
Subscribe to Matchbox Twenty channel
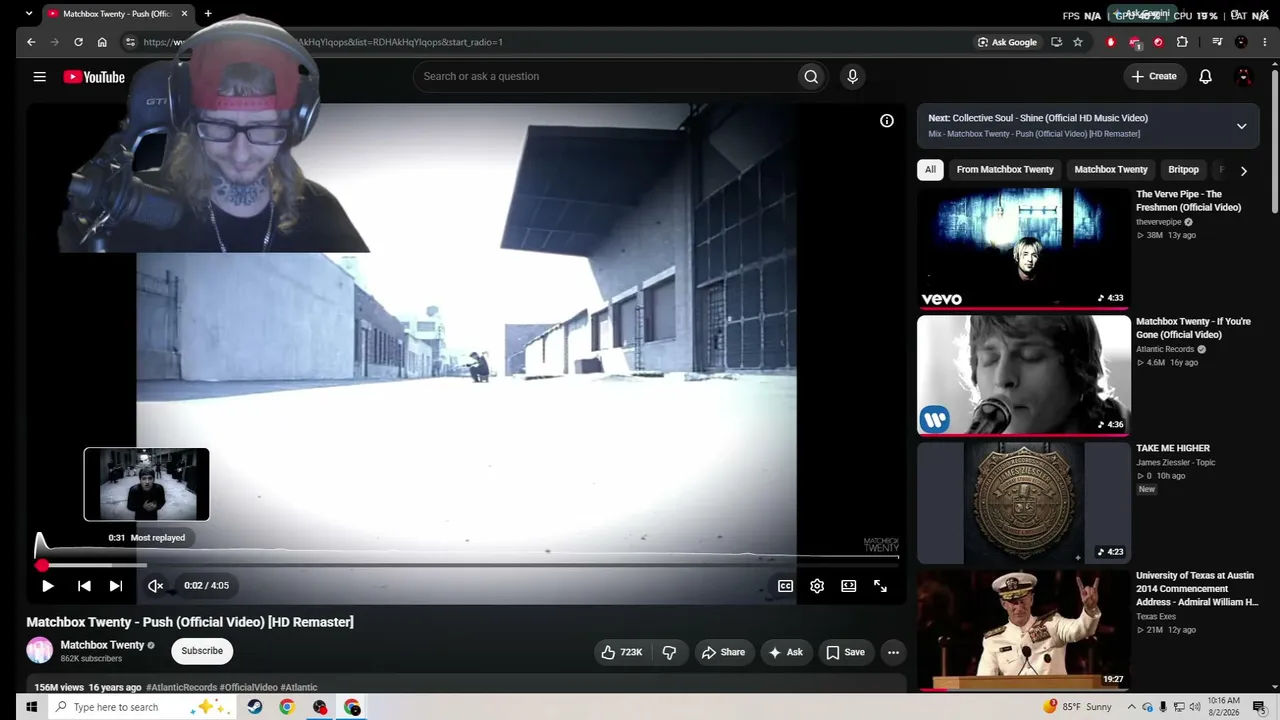[x=202, y=651]
